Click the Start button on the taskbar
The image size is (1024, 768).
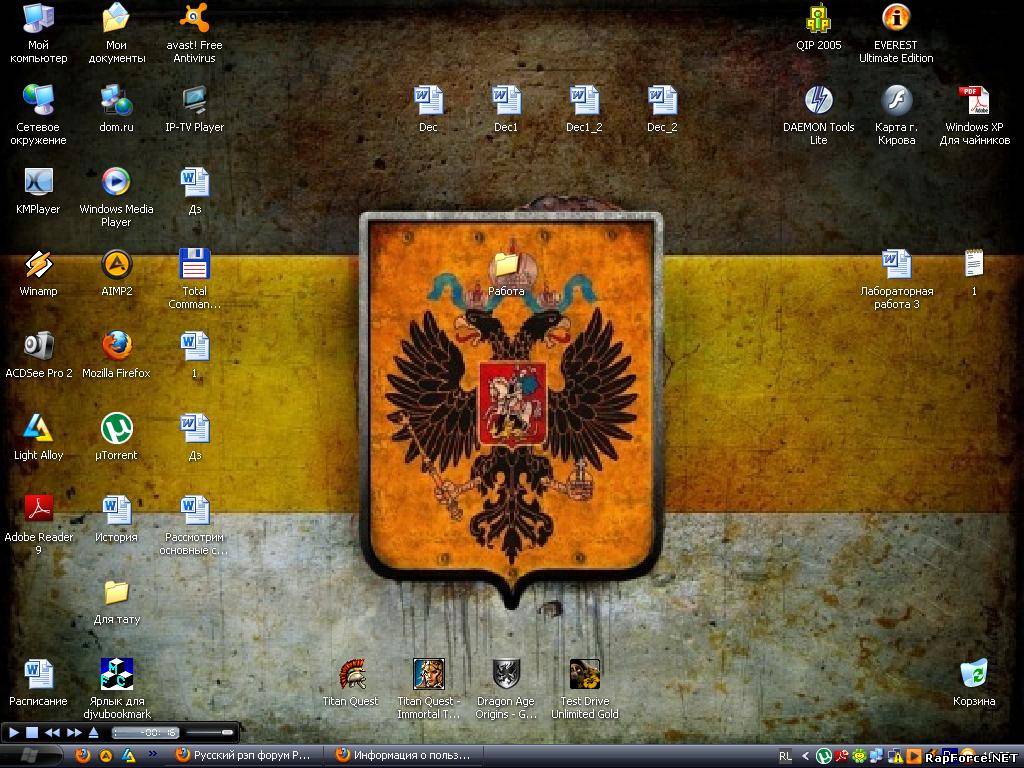(31, 756)
